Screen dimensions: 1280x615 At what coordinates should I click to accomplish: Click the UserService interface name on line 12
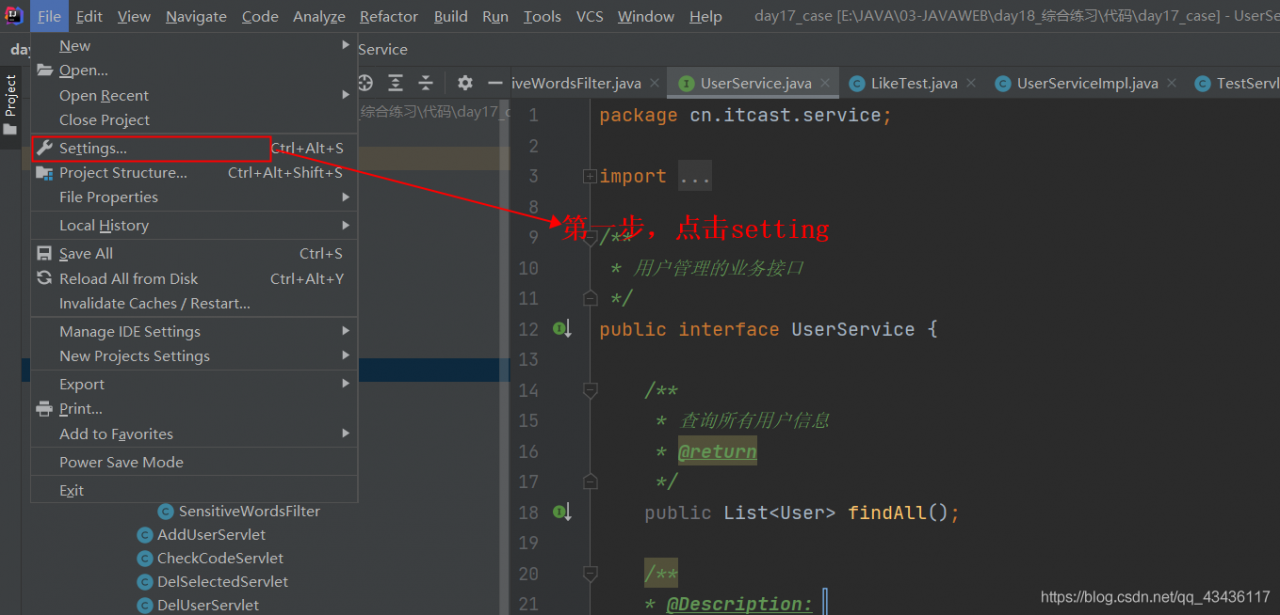click(853, 329)
